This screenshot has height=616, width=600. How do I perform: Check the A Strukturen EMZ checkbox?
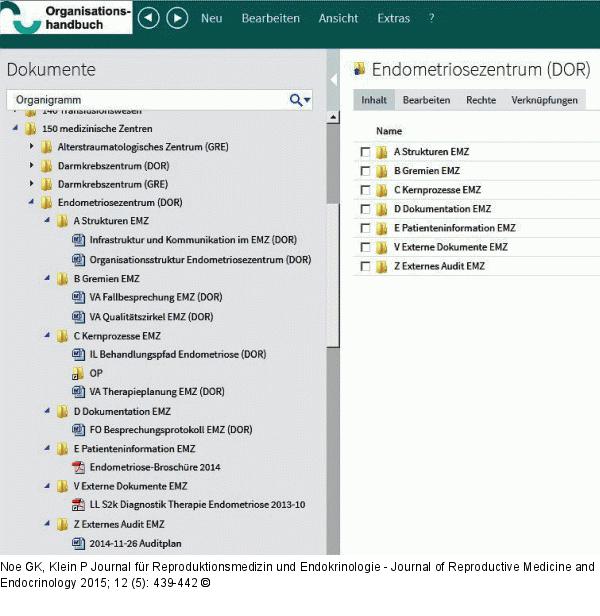pos(365,152)
